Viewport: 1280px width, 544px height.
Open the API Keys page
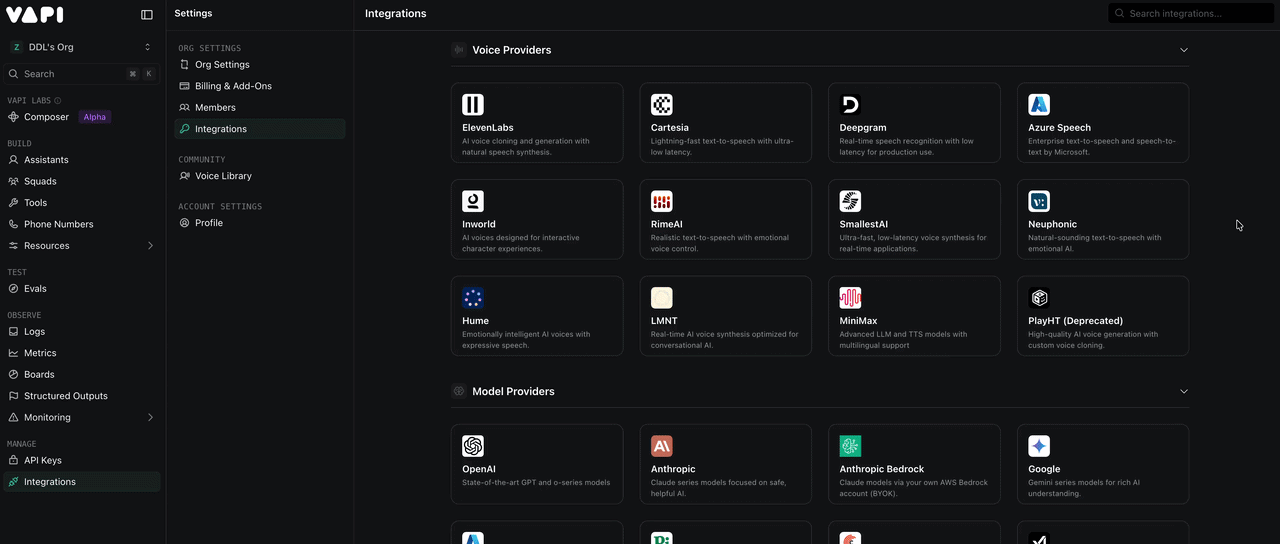tap(42, 460)
